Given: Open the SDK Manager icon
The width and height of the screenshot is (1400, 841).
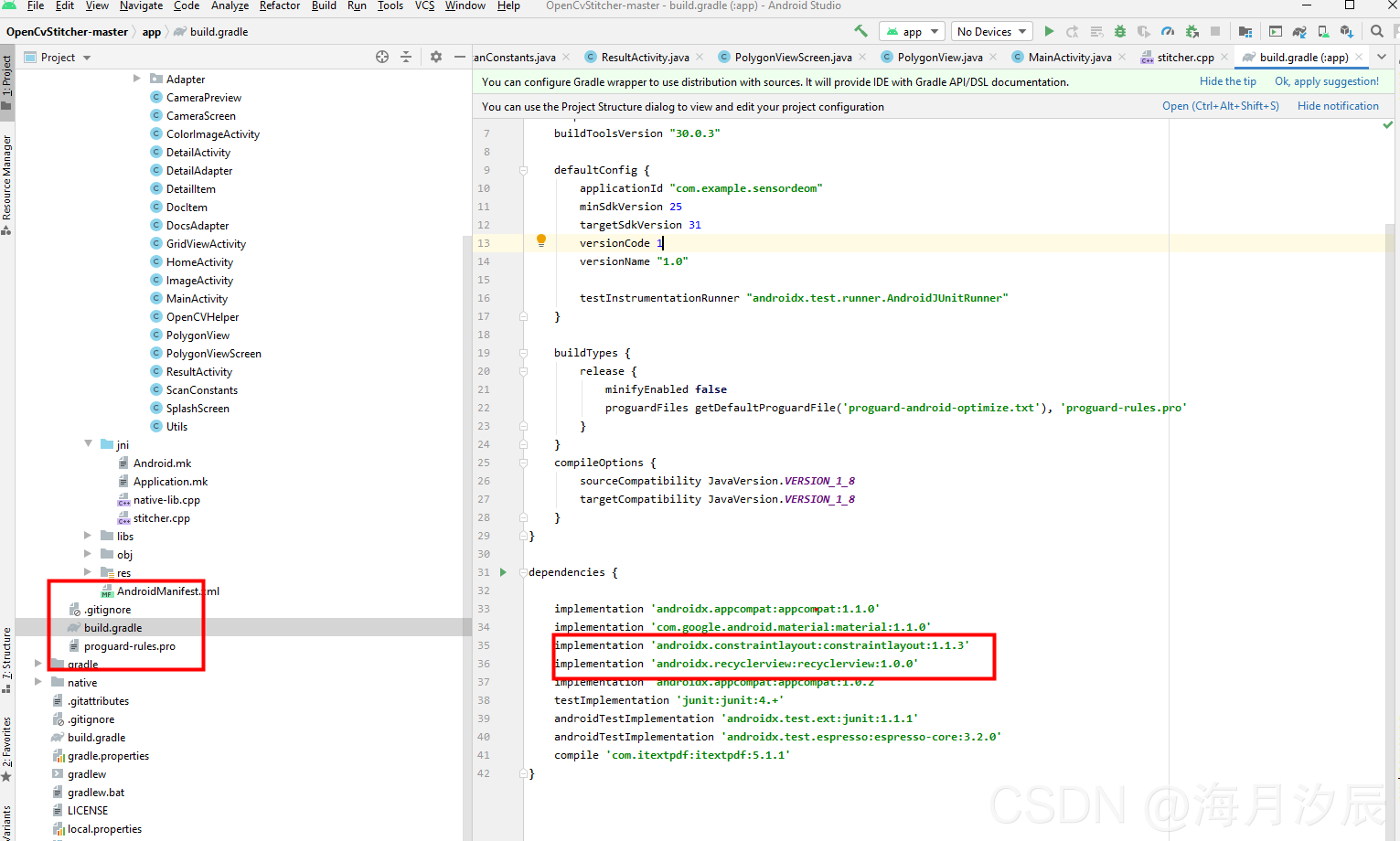Looking at the screenshot, I should tap(1347, 32).
